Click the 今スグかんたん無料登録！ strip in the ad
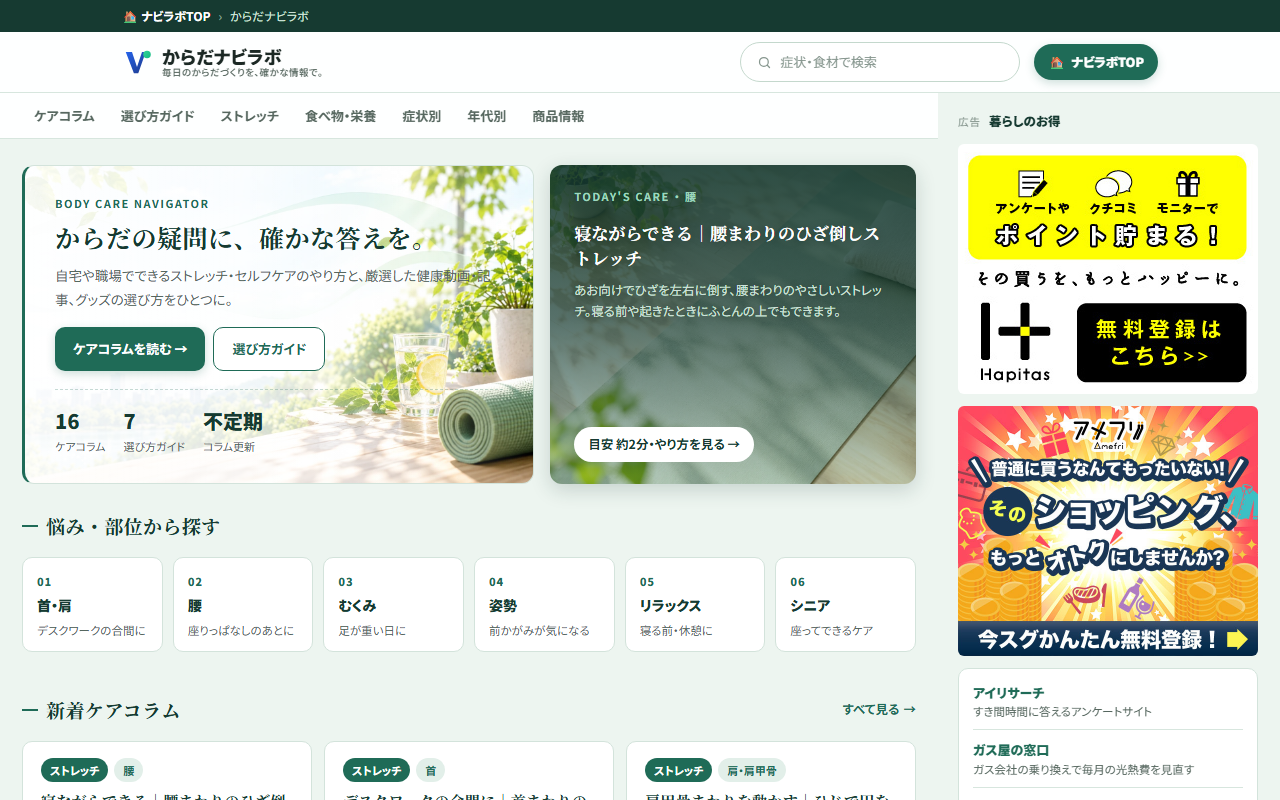 coord(1108,639)
